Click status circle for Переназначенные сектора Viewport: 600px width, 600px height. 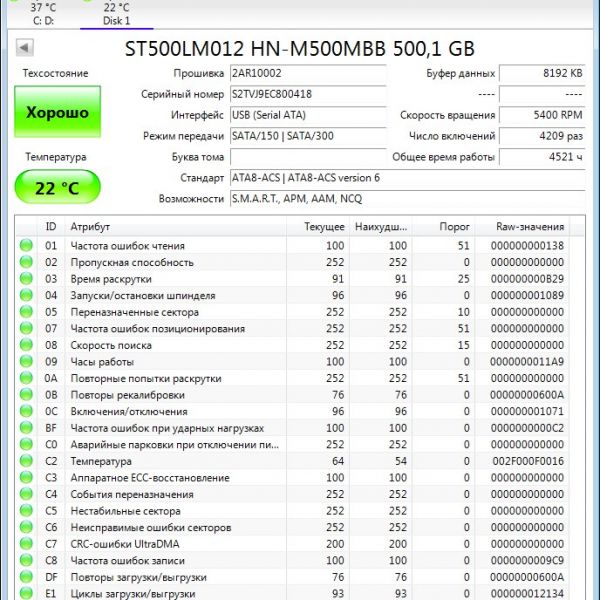click(x=26, y=311)
